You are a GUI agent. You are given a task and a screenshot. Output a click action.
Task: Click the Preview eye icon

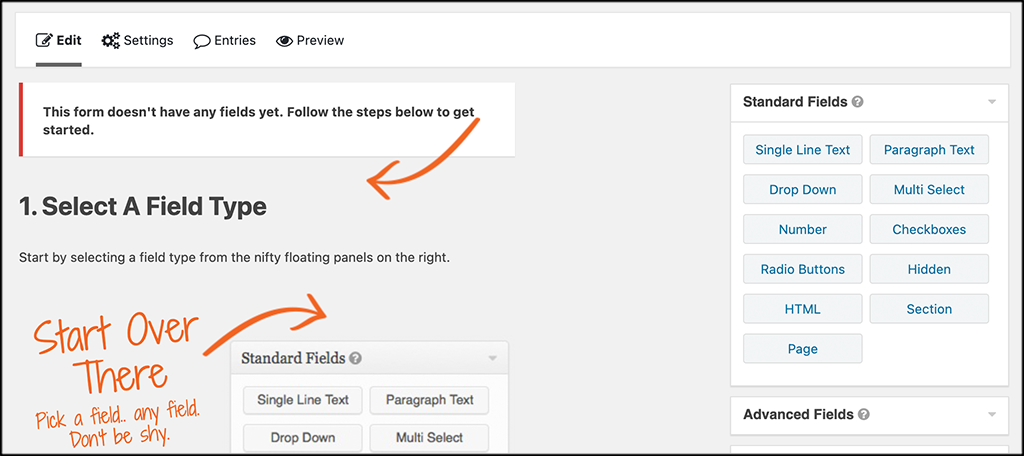[284, 41]
